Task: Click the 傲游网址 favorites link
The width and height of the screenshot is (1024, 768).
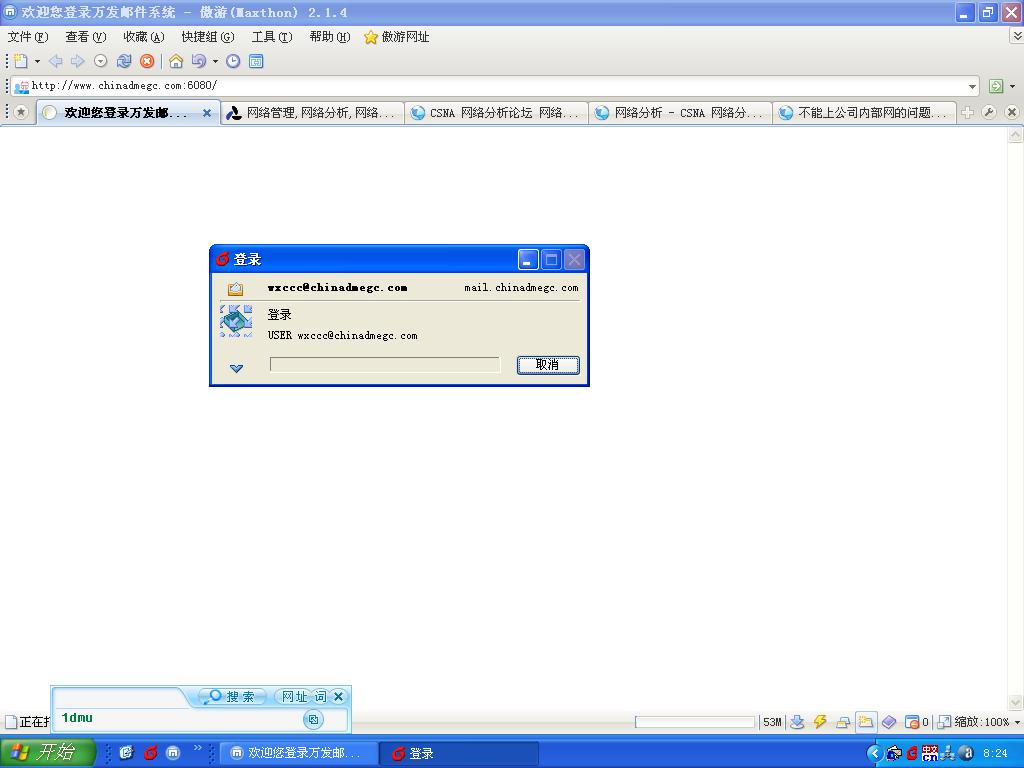Action: click(397, 37)
